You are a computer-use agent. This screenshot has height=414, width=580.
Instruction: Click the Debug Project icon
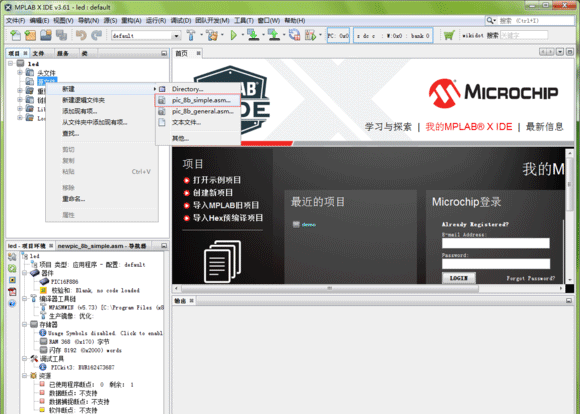pyautogui.click(x=310, y=36)
